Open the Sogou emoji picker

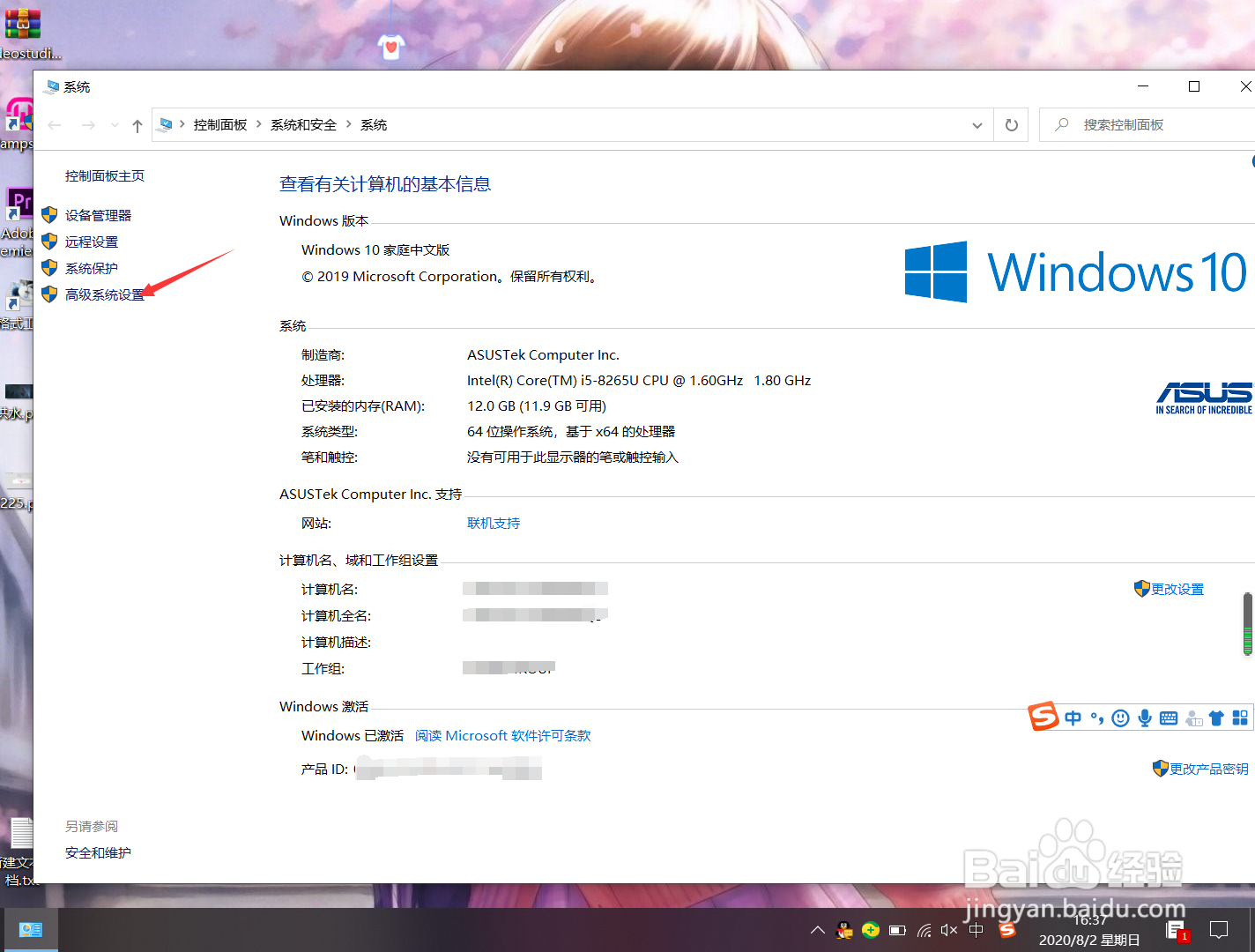pyautogui.click(x=1119, y=718)
